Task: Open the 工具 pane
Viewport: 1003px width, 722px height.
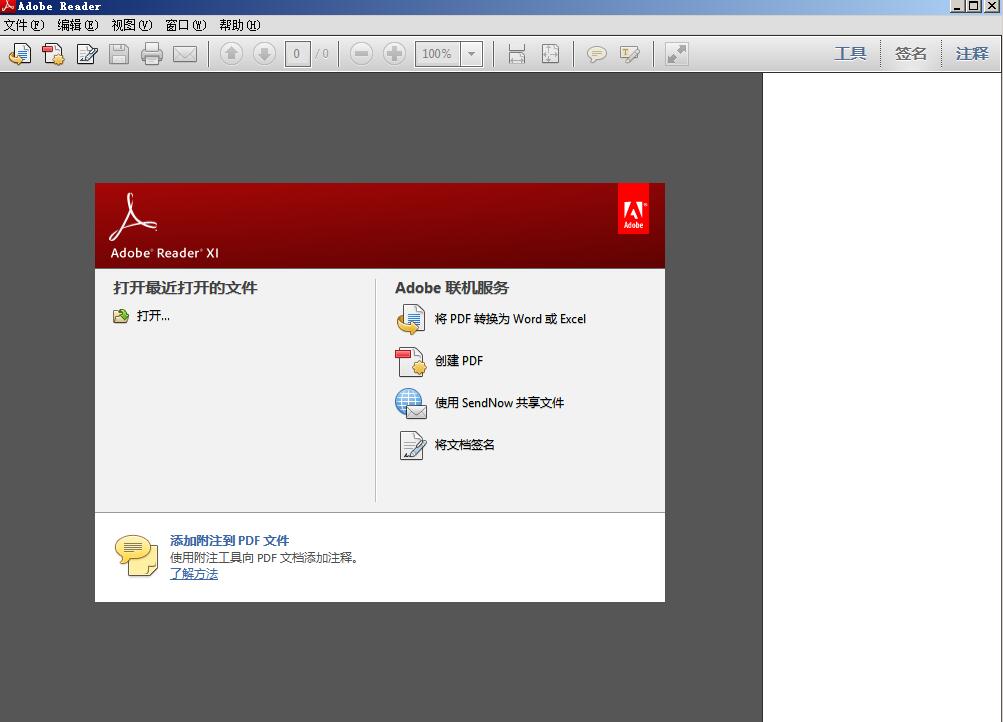Action: (x=850, y=54)
